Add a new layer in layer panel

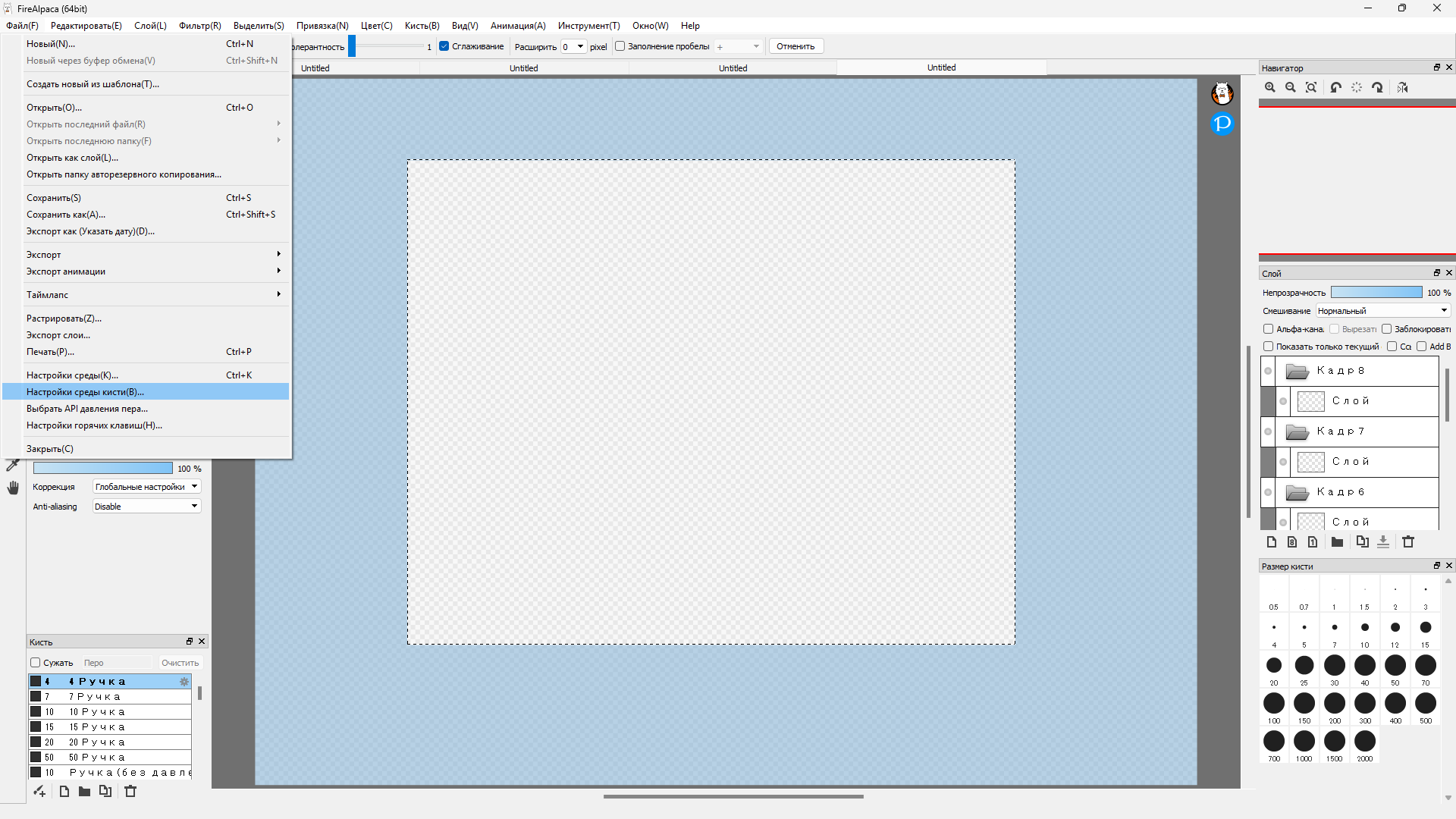(x=1272, y=542)
